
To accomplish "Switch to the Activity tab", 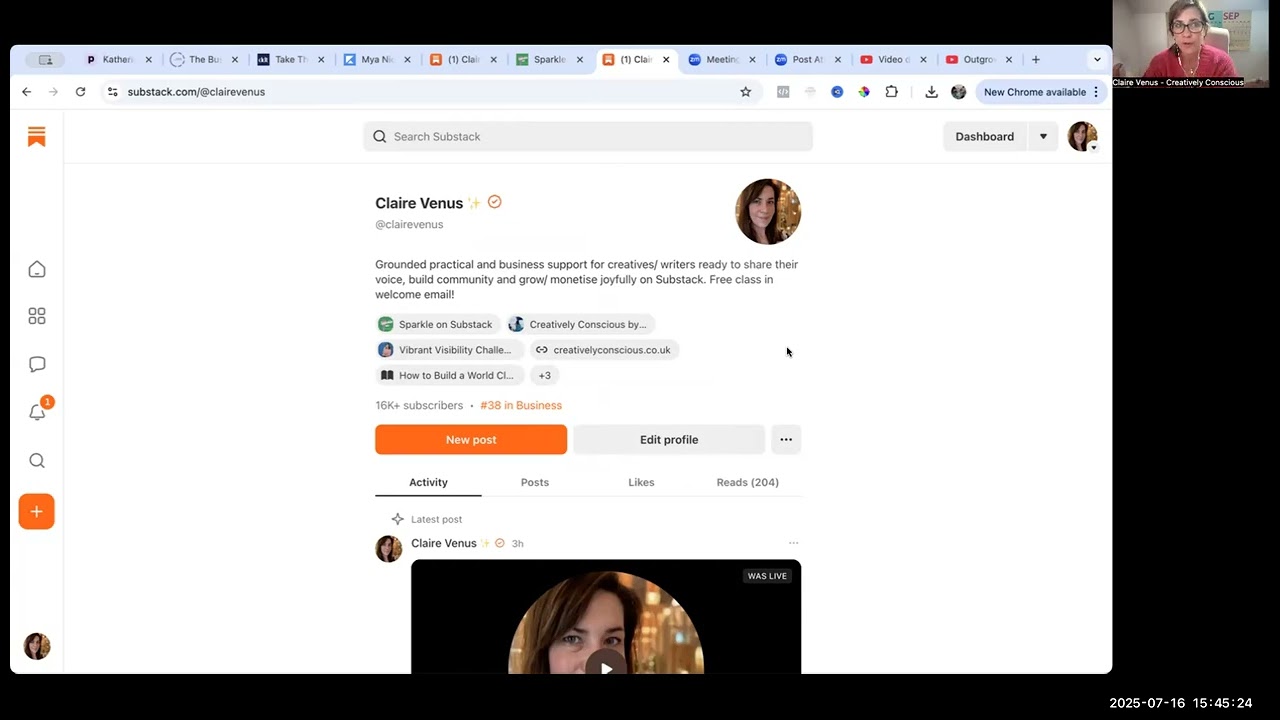I will (428, 483).
